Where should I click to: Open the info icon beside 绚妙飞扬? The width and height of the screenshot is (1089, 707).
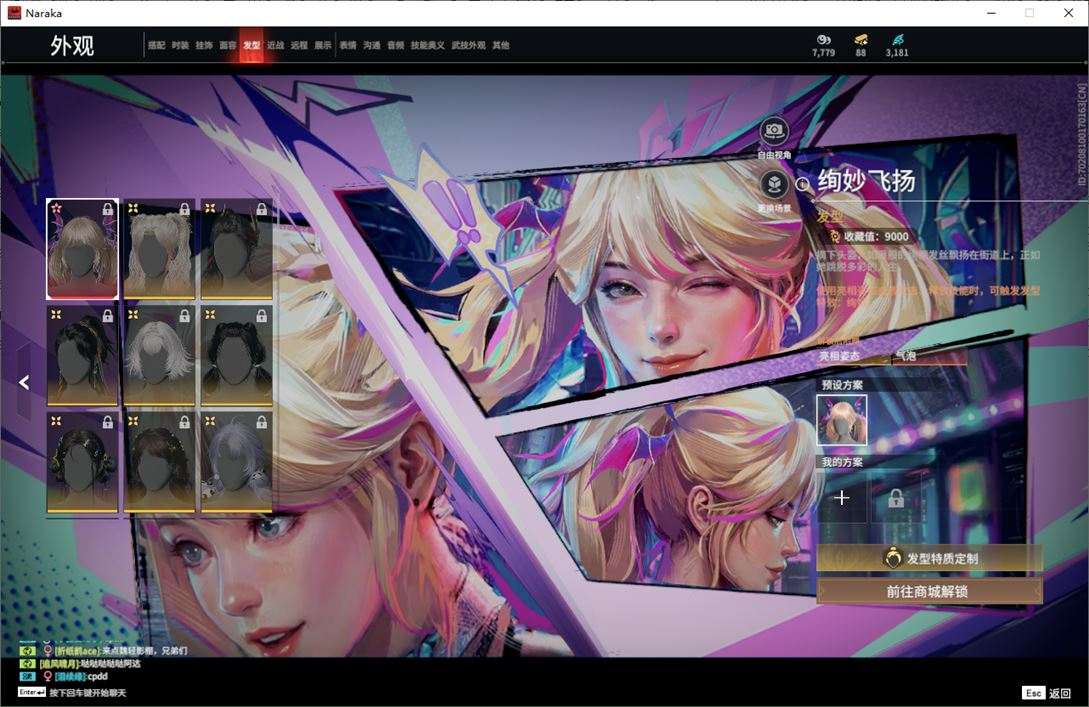803,184
